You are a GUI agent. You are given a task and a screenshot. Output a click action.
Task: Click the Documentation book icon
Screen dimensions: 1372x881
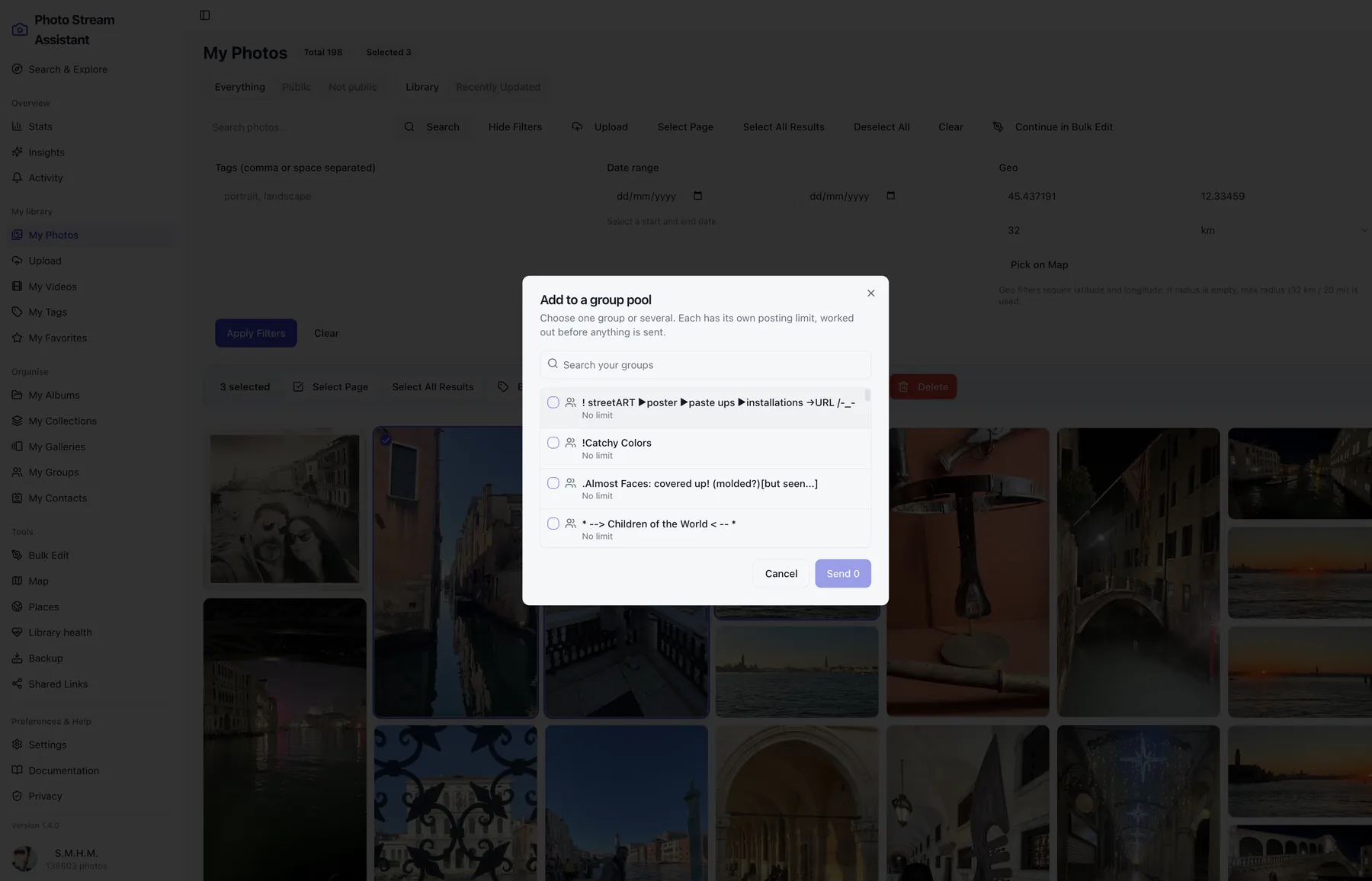[17, 770]
